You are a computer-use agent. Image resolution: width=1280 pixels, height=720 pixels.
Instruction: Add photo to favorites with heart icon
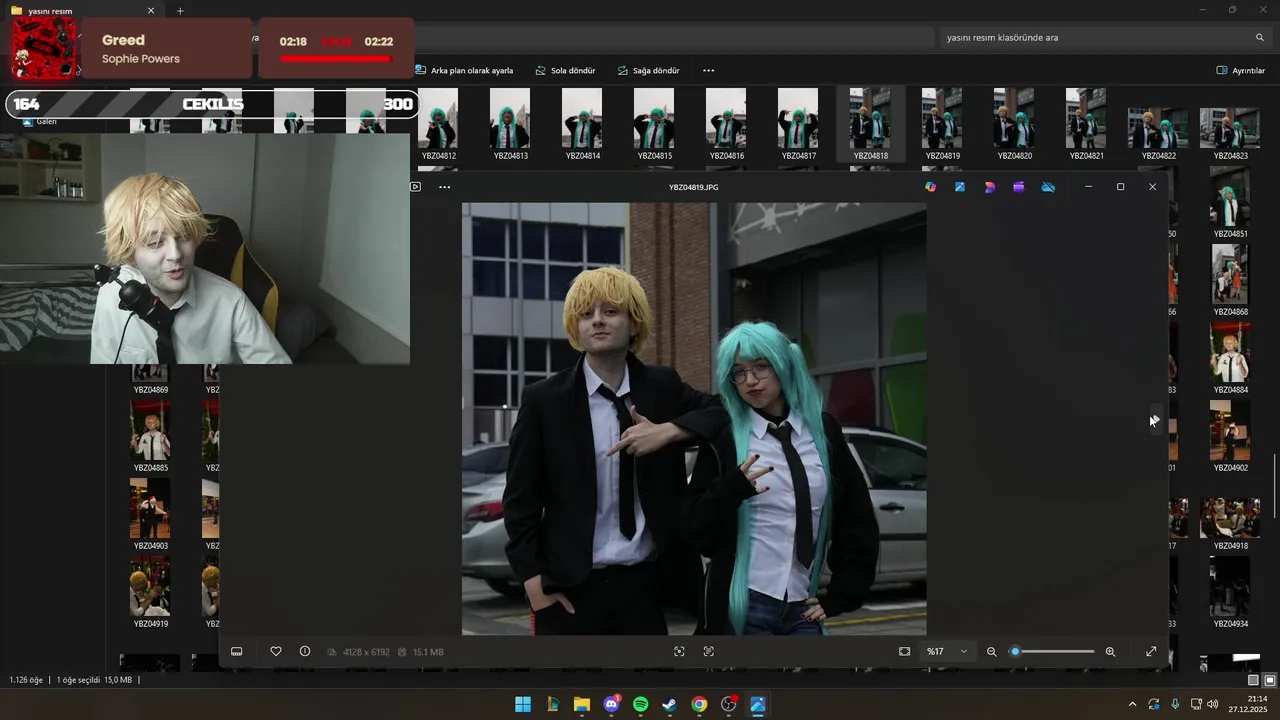276,651
